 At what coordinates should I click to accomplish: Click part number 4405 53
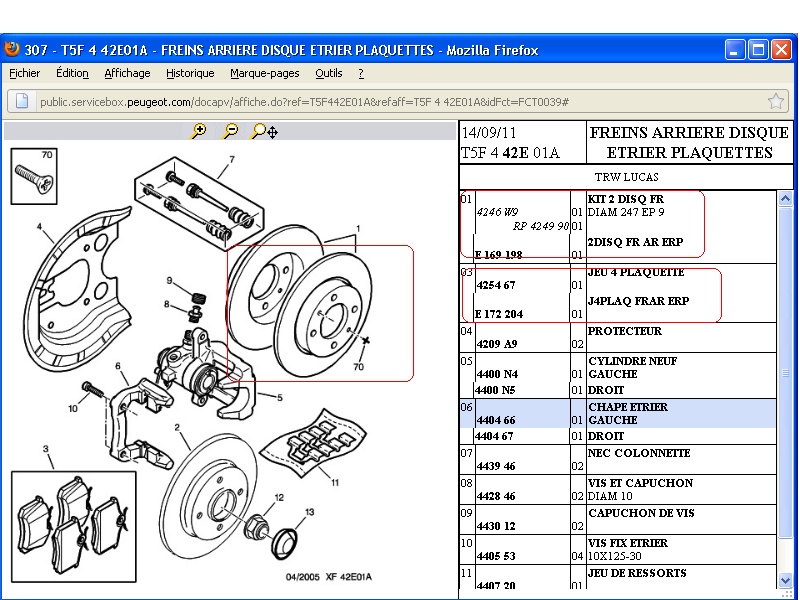point(495,556)
